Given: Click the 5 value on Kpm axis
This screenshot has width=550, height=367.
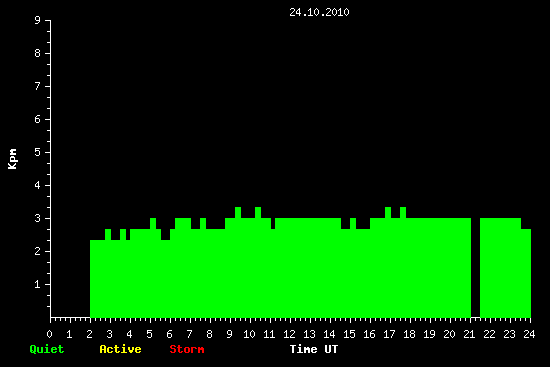Looking at the screenshot, I should (x=38, y=152).
